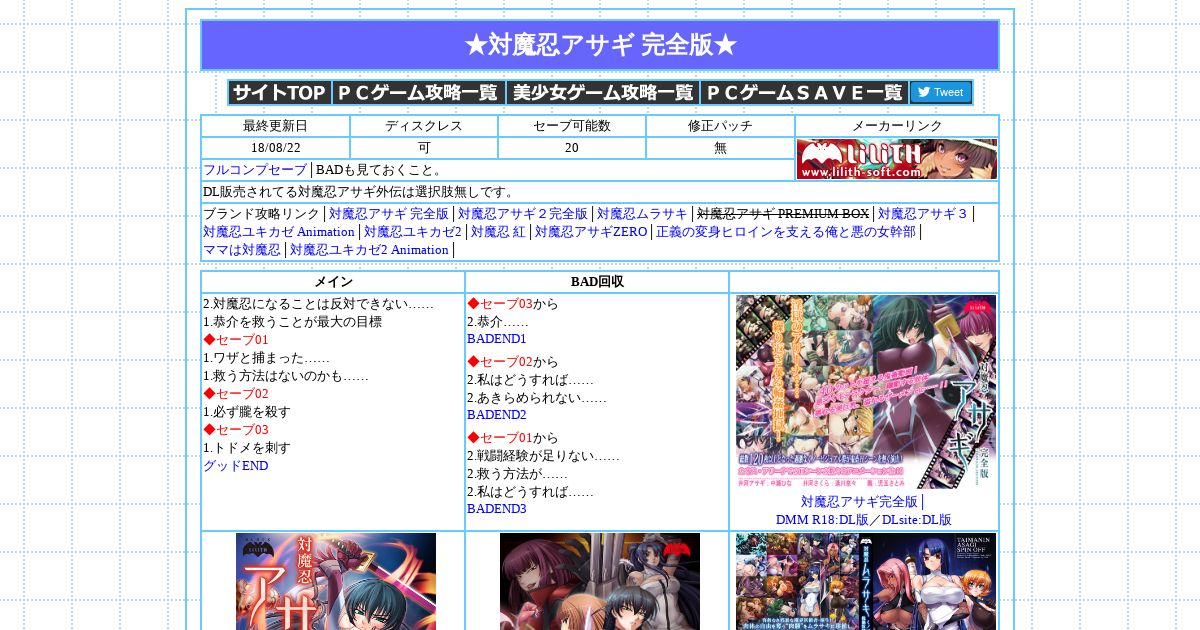1200x630 pixels.
Task: Click ◆セーブ01から in BAD column
Action: (x=513, y=438)
